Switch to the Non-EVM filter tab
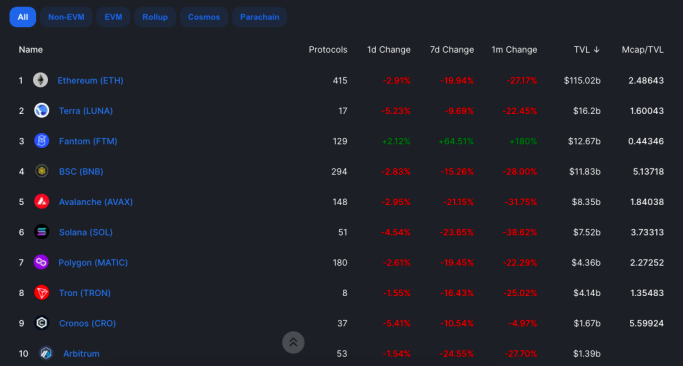 pyautogui.click(x=66, y=17)
